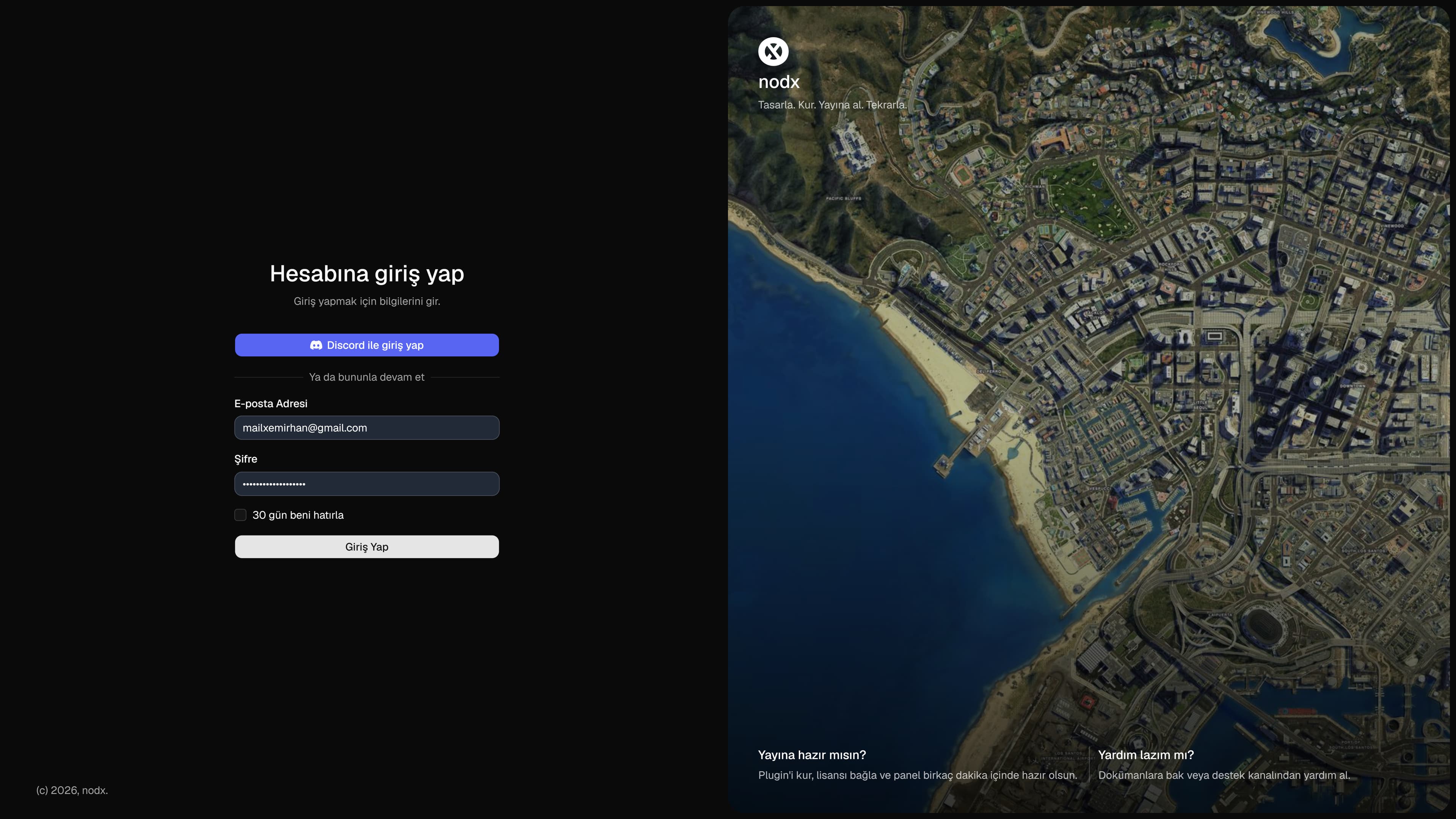Click the 'Giriş yapmak için bilgilerini gir.' subtitle
1456x819 pixels.
click(367, 301)
